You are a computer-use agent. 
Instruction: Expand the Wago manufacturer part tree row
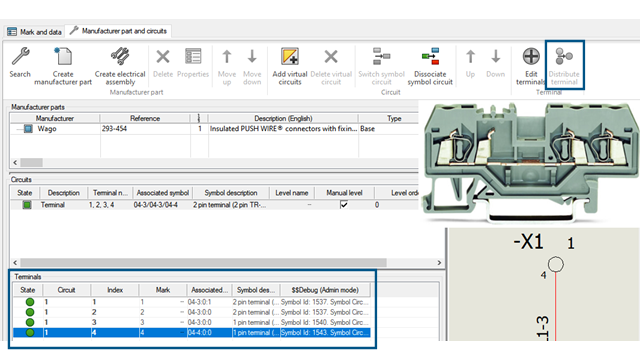coord(18,129)
